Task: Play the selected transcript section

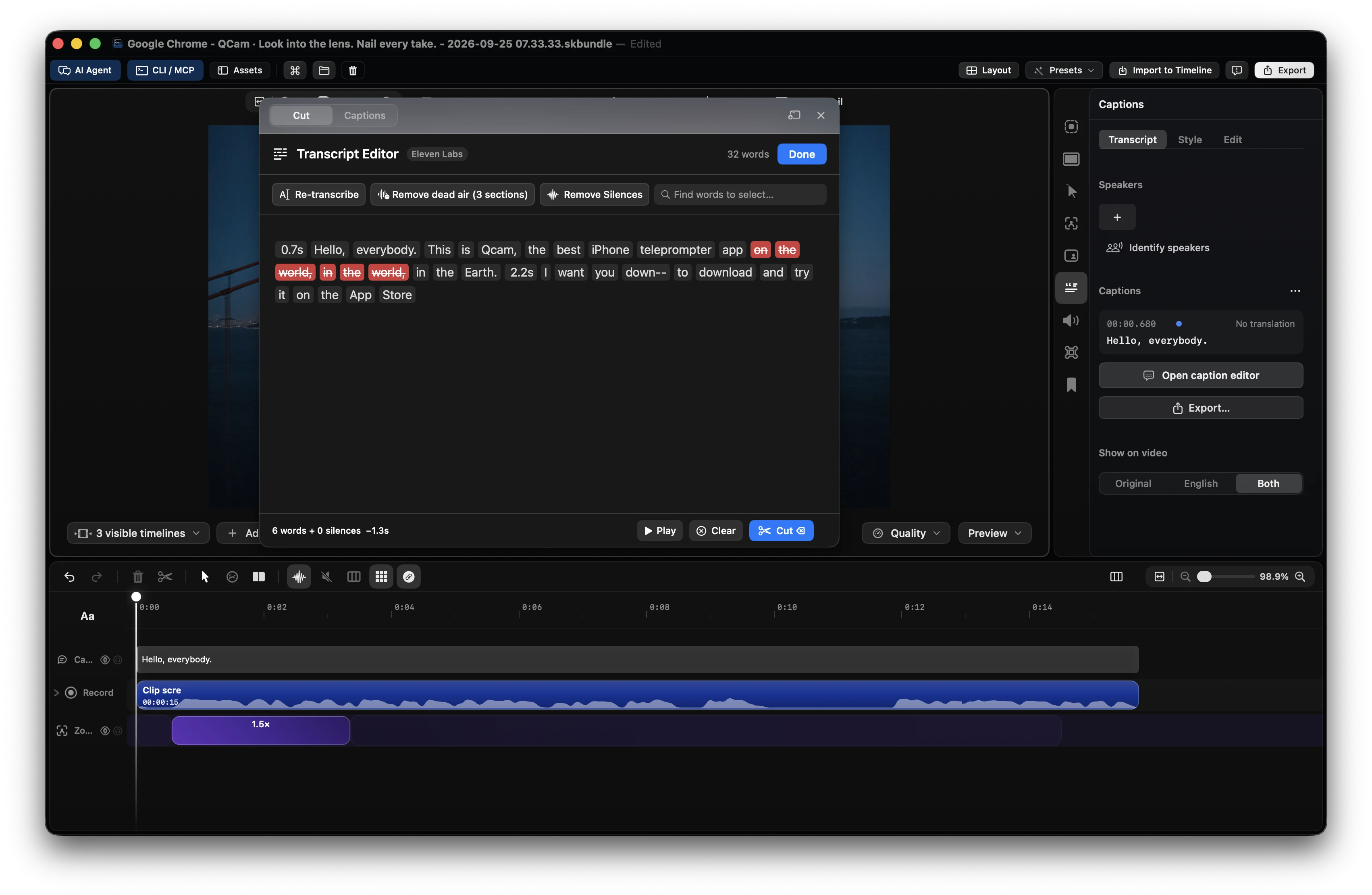Action: coord(660,531)
